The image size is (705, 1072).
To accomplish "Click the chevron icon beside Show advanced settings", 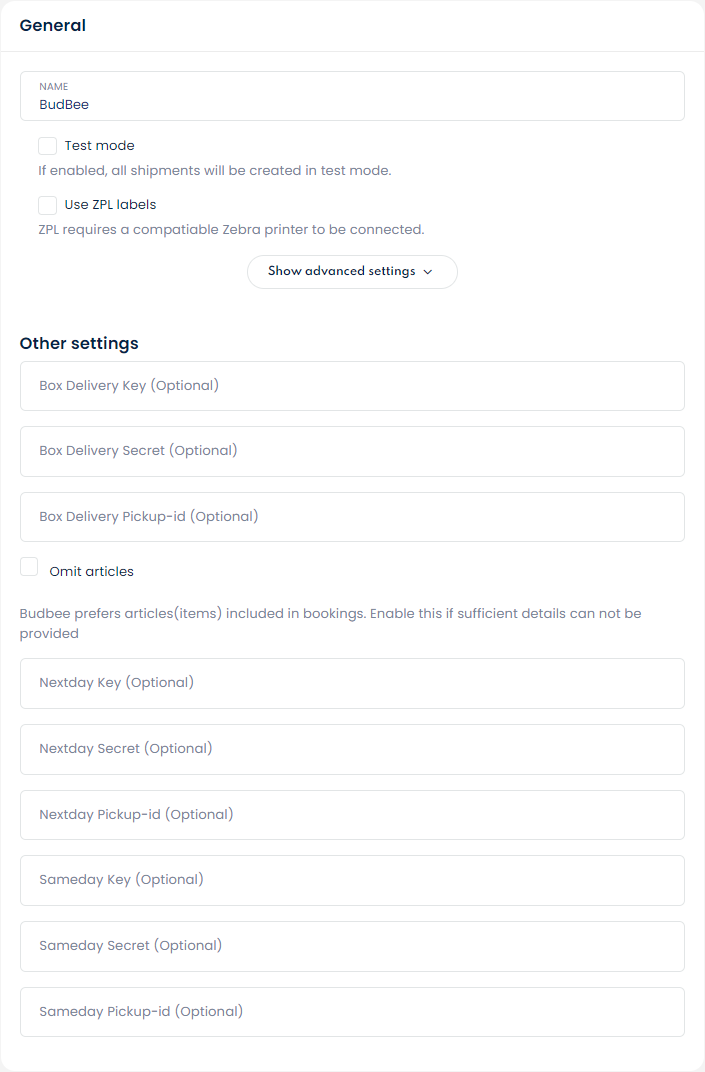I will [428, 272].
